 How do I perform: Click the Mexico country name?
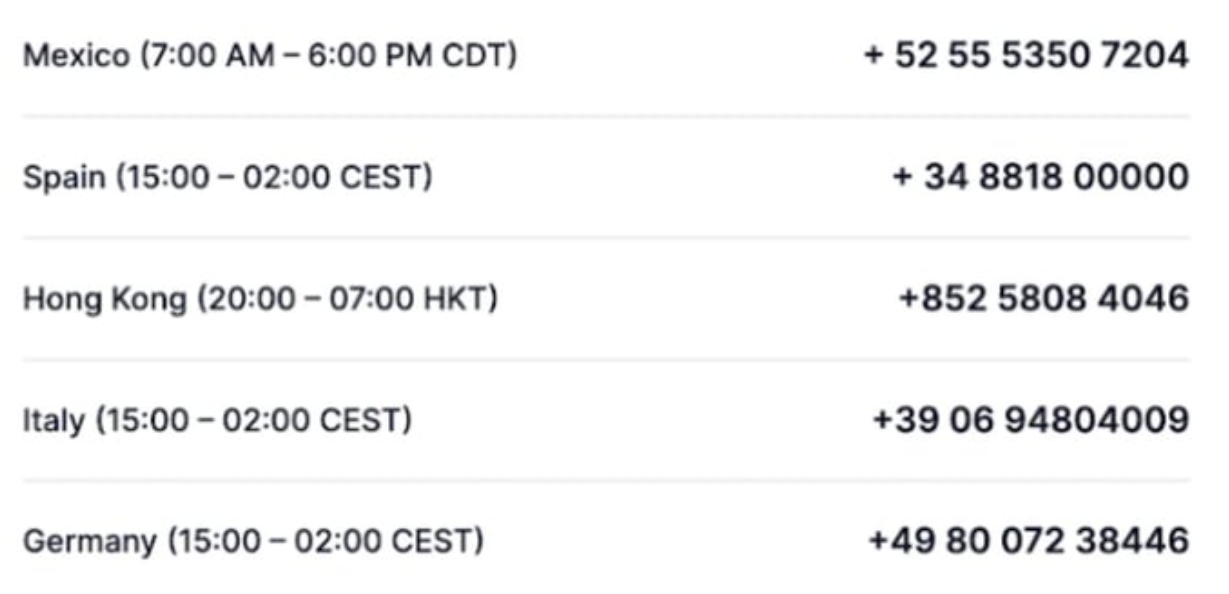(76, 56)
